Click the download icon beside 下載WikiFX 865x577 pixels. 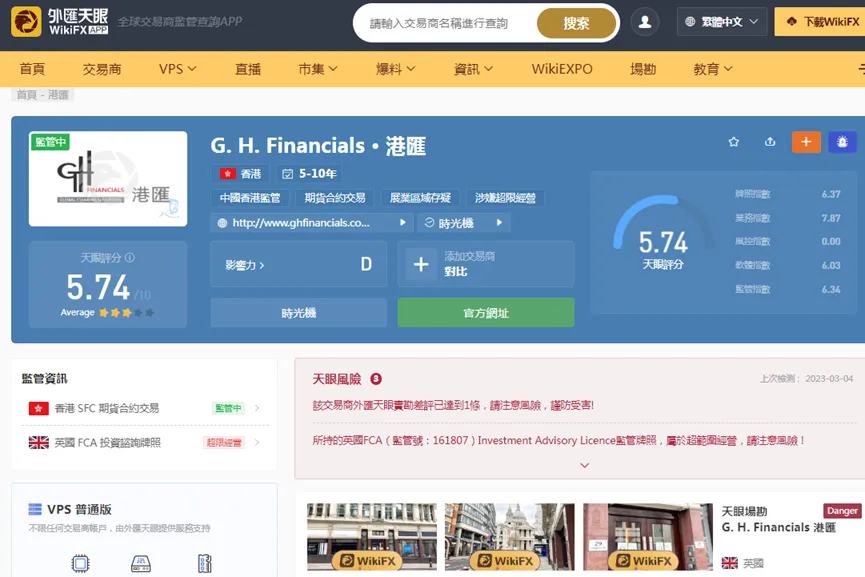(x=792, y=22)
